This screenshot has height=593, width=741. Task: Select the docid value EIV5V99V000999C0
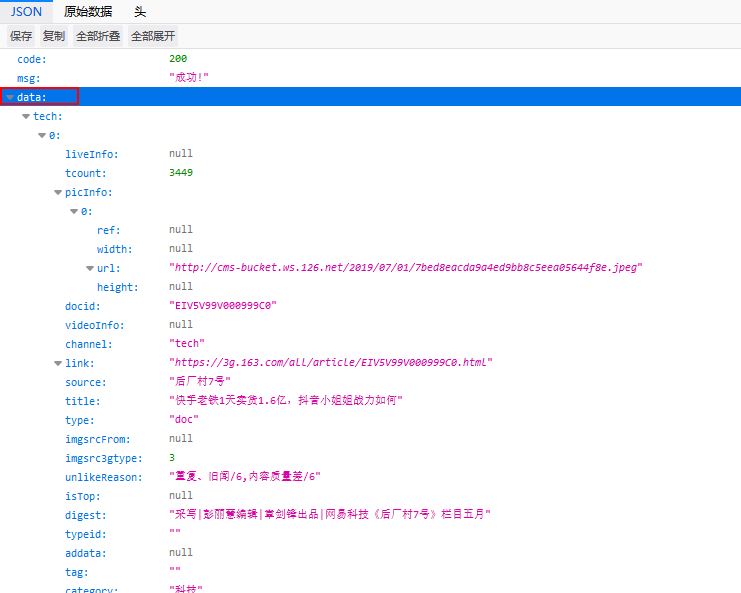pos(223,305)
